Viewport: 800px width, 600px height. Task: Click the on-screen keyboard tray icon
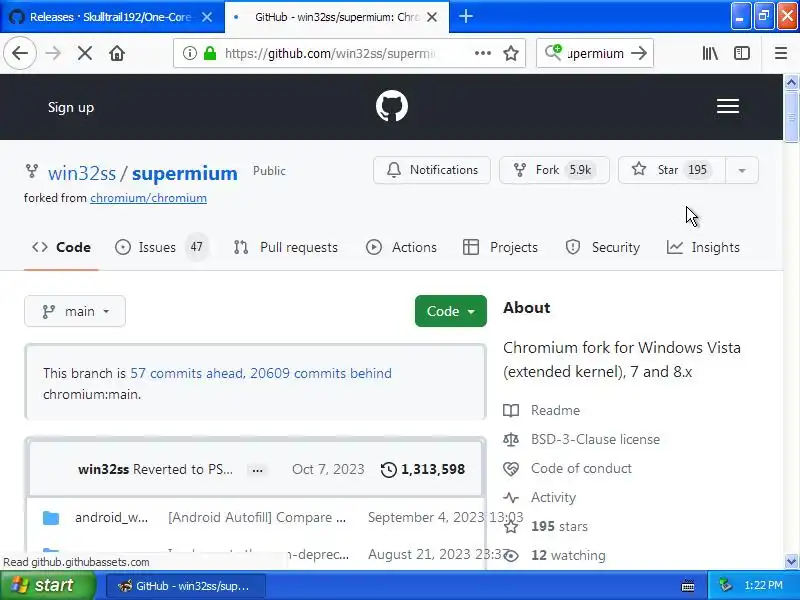[x=688, y=586]
